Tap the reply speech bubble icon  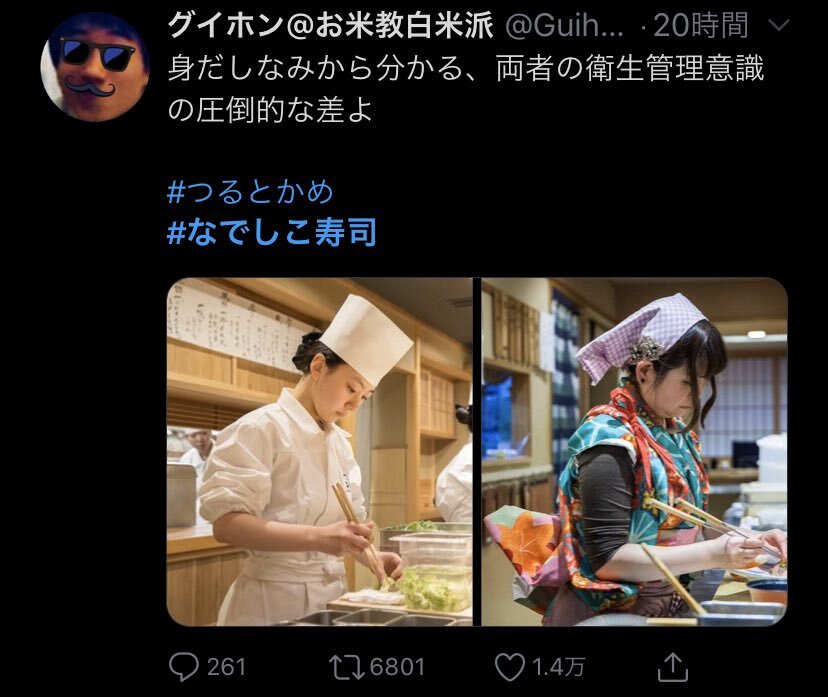(x=183, y=667)
